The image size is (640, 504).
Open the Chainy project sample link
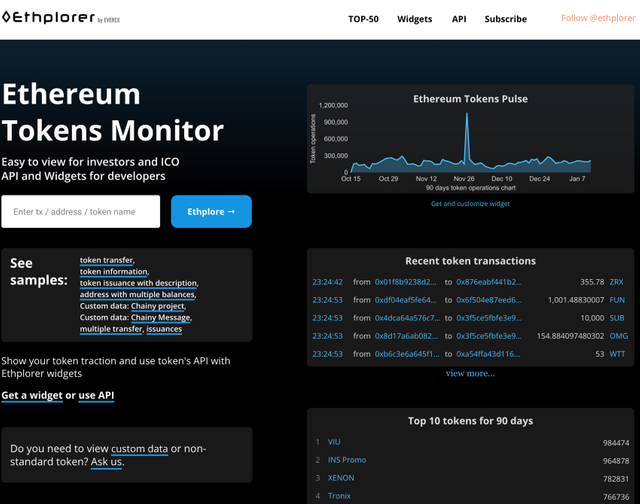[x=158, y=306]
